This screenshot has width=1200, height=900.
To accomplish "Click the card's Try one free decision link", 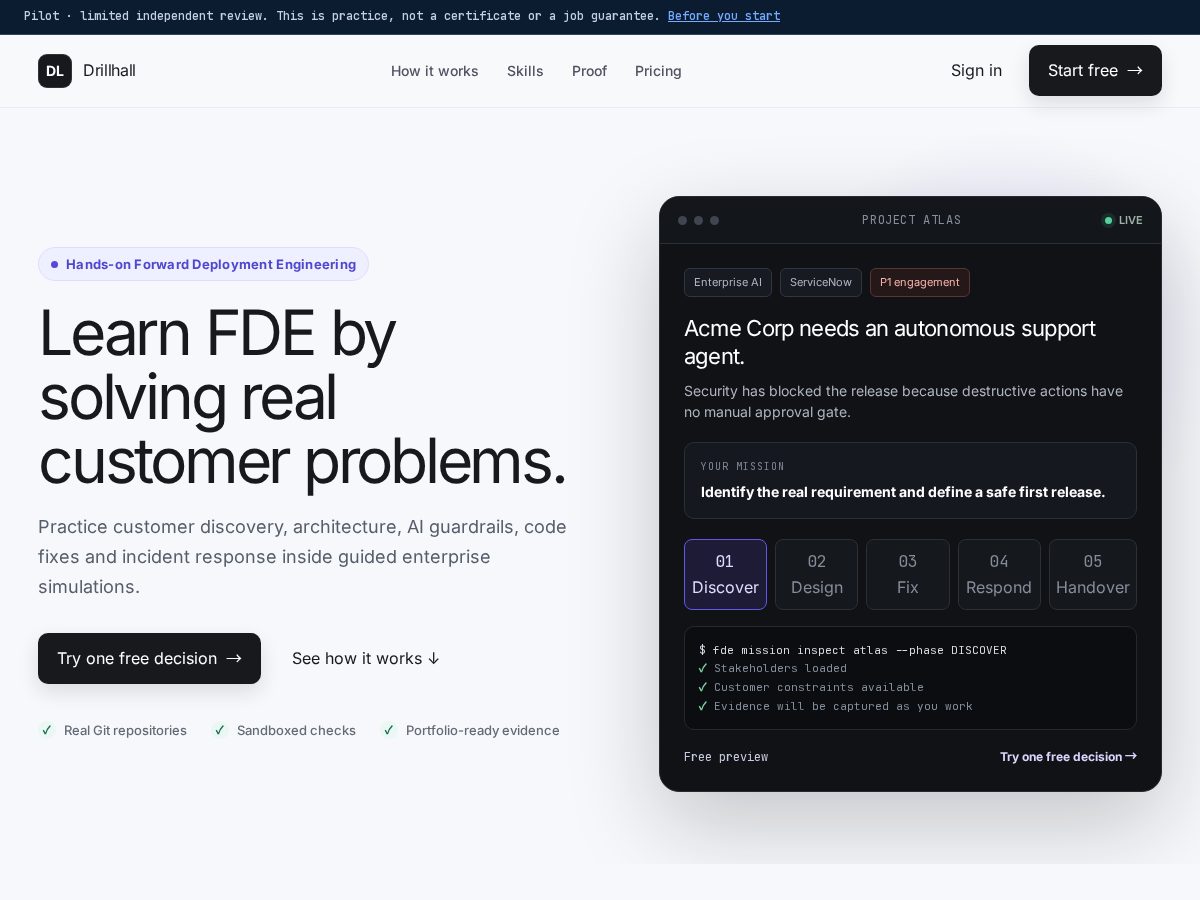I will (1068, 756).
